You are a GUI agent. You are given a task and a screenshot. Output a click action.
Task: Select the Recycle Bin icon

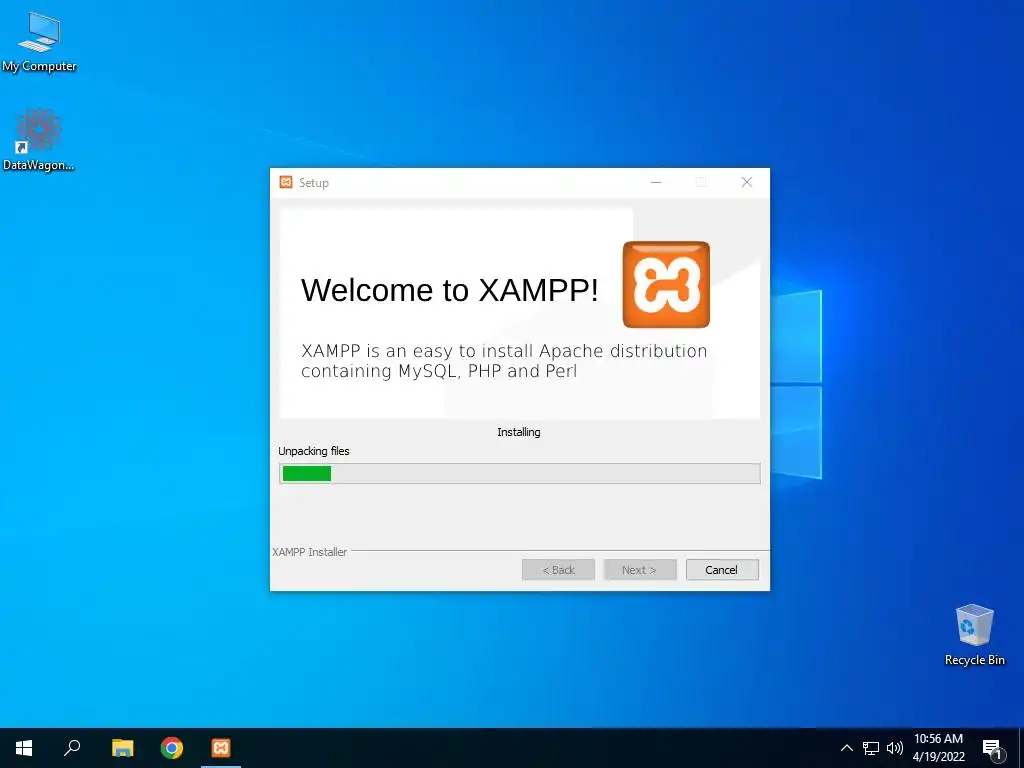[974, 635]
